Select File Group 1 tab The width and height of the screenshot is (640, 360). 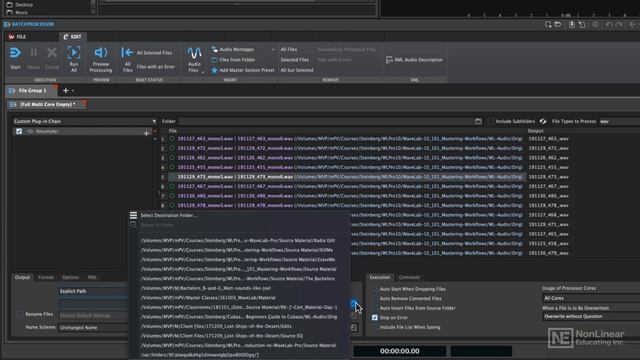31,91
